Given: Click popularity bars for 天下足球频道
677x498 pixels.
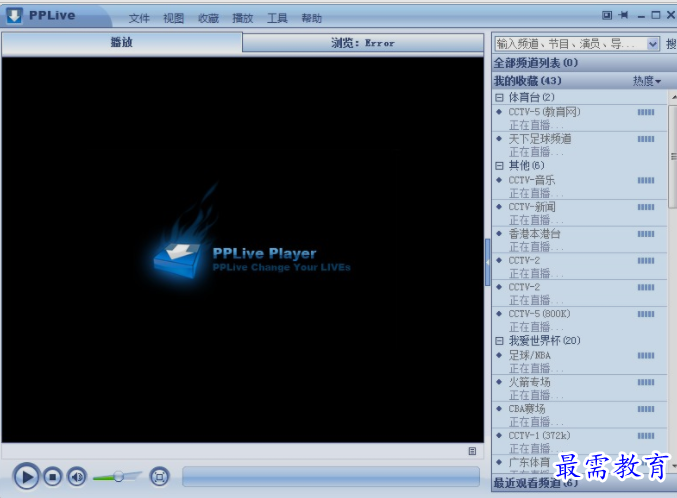Looking at the screenshot, I should (x=646, y=139).
